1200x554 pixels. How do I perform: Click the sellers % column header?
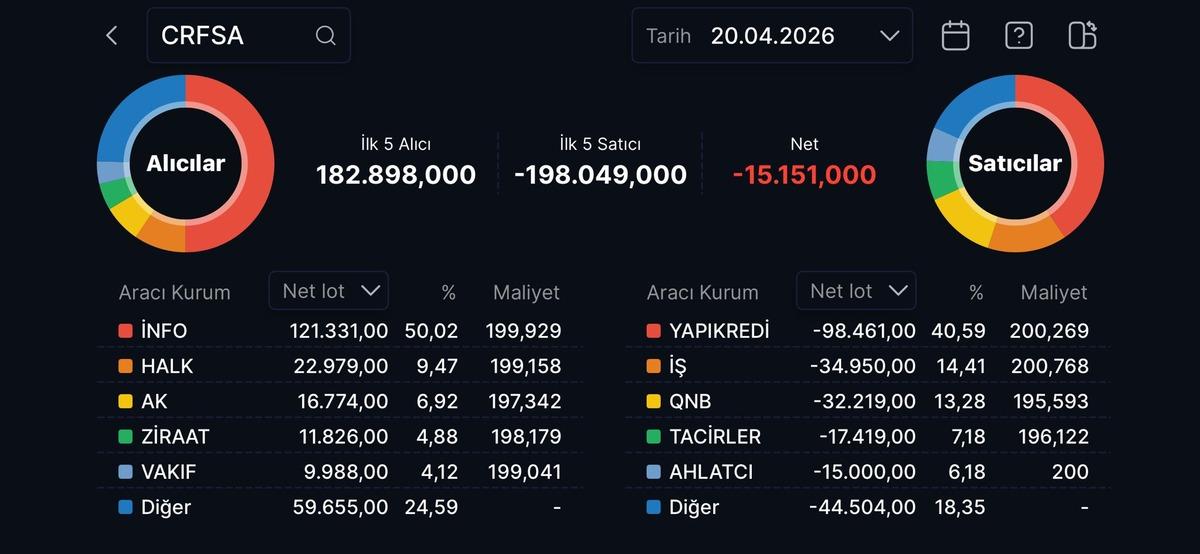point(976,293)
